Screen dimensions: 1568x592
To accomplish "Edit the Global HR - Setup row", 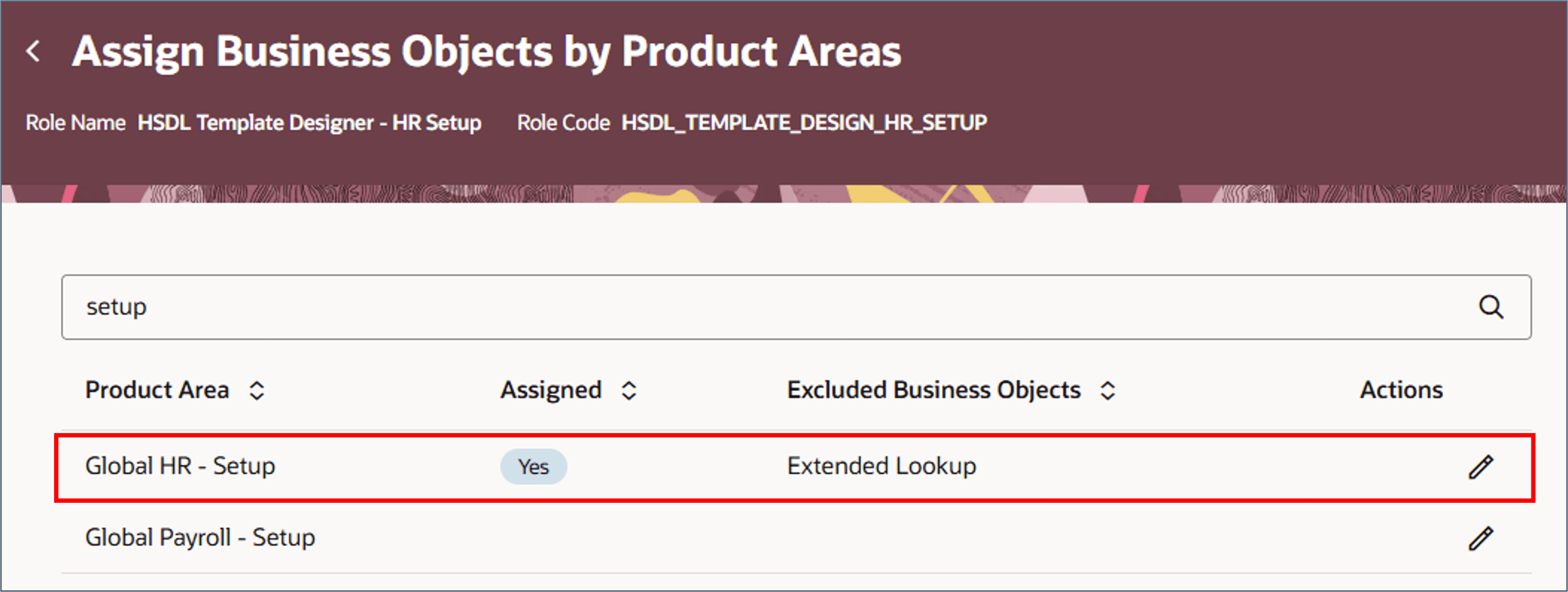I will 1481,467.
